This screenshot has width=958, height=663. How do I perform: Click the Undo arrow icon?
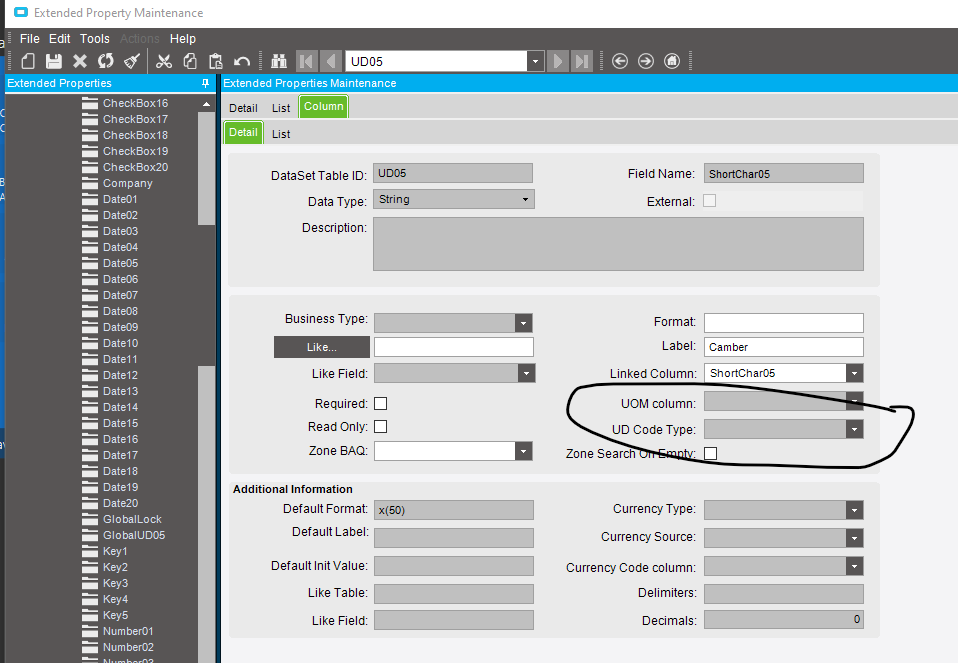point(242,61)
